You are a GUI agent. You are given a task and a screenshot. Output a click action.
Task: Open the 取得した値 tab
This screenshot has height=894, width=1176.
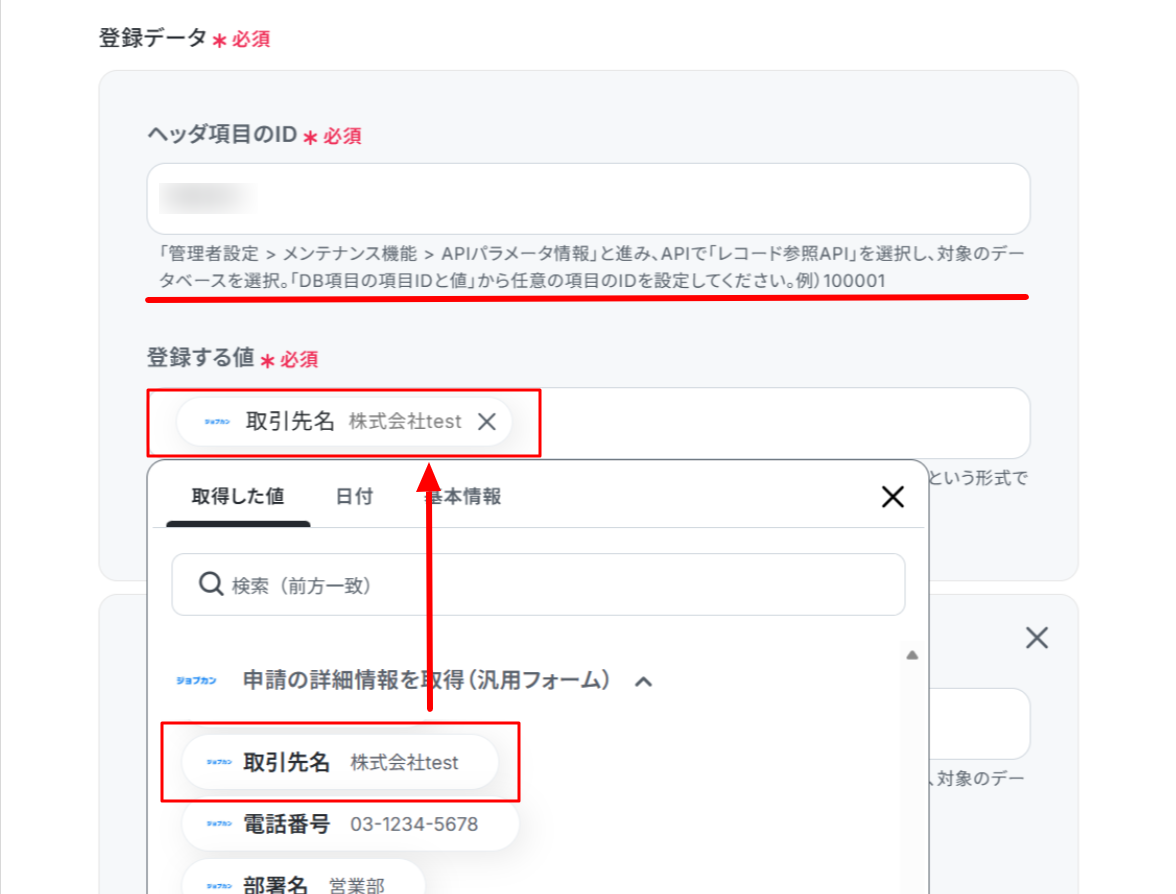(238, 496)
